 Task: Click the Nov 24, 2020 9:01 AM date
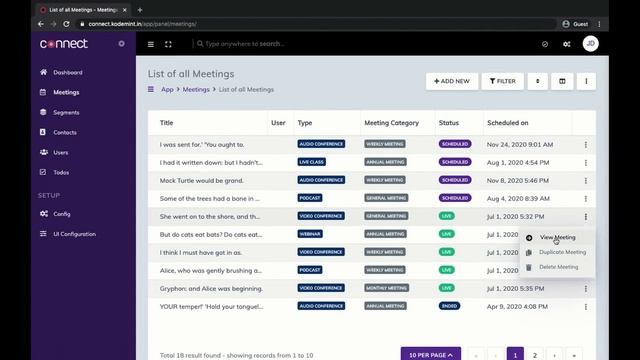[520, 144]
